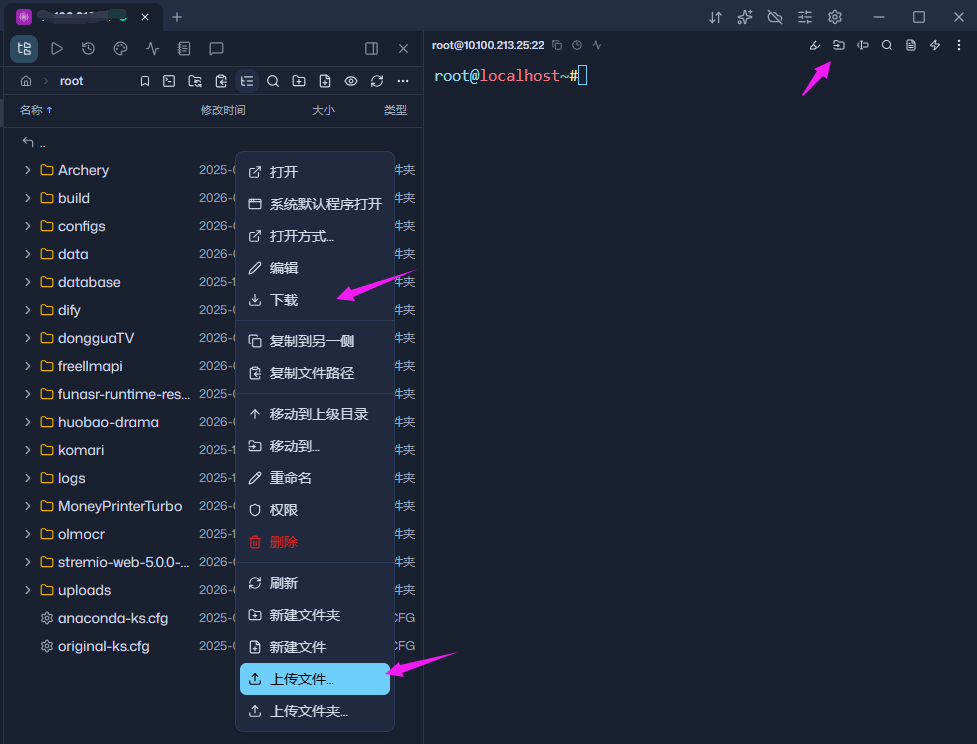Open the theme palette icon
Screen dimensions: 977x744
[120, 49]
